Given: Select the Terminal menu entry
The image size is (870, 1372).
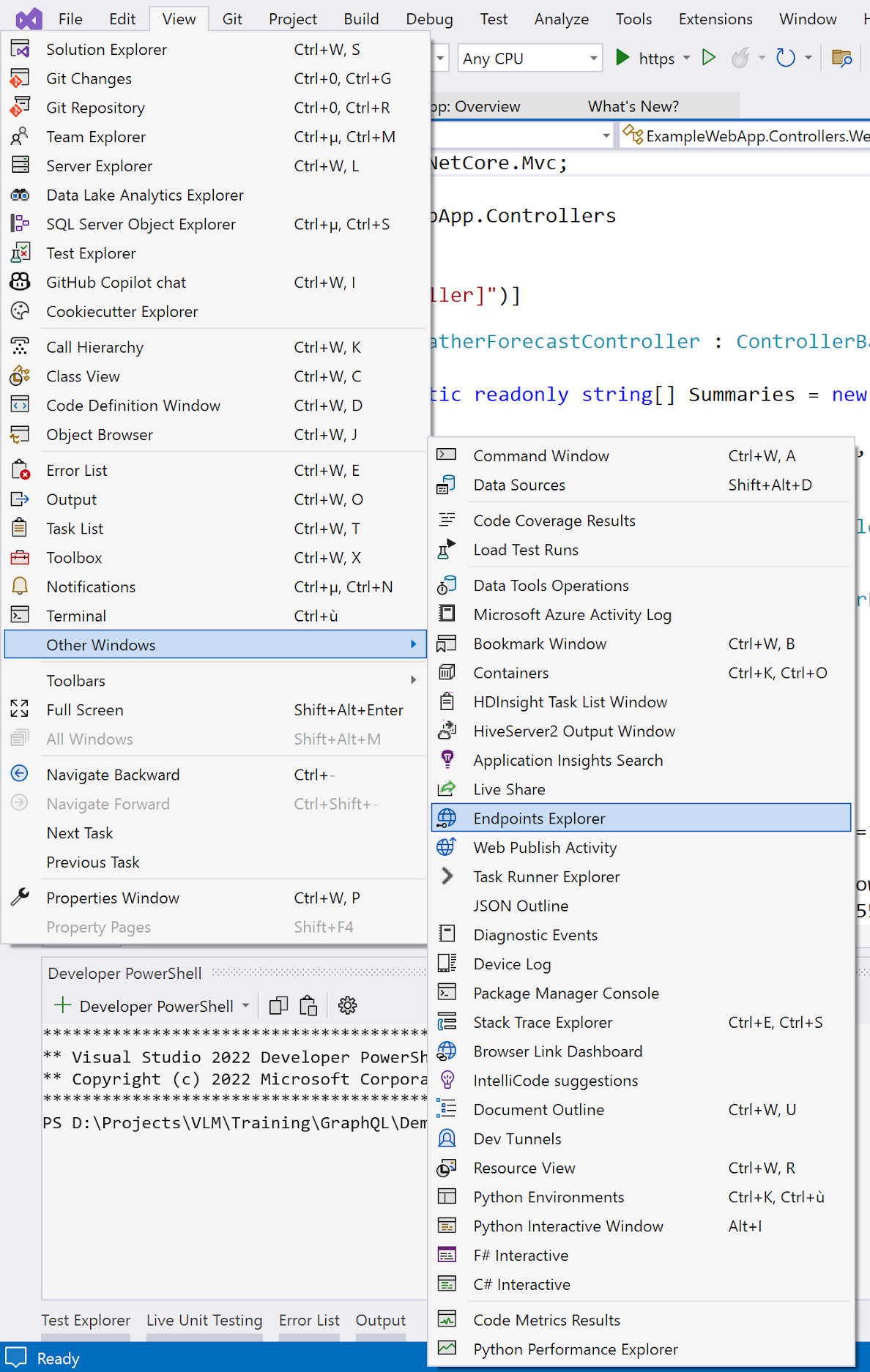Looking at the screenshot, I should 215,616.
